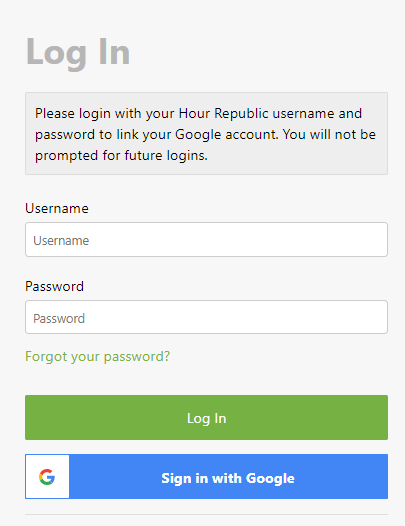Click the words Google account in notice
This screenshot has height=526, width=405.
tap(227, 135)
